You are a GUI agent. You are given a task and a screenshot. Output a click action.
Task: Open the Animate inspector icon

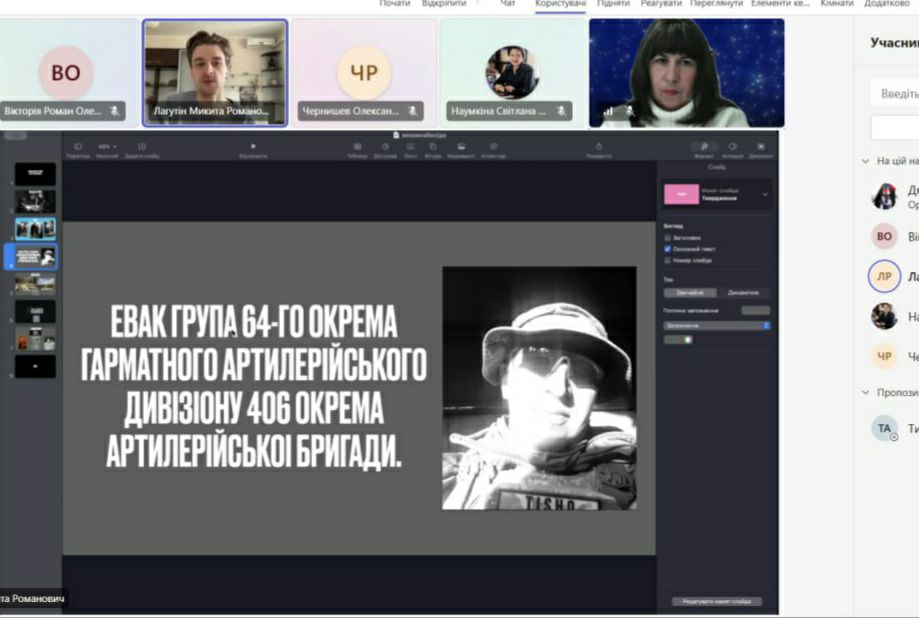coord(732,146)
